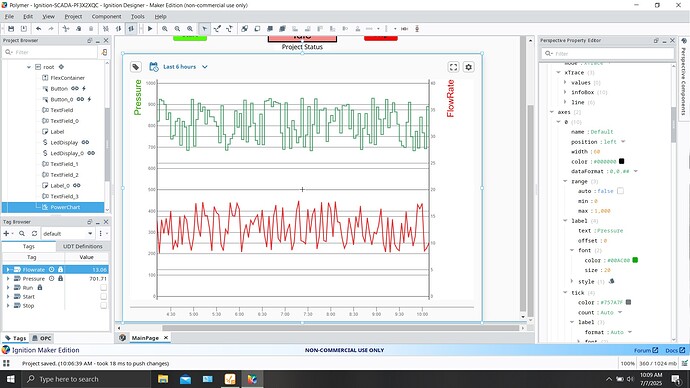Open the File menu

pyautogui.click(x=9, y=16)
